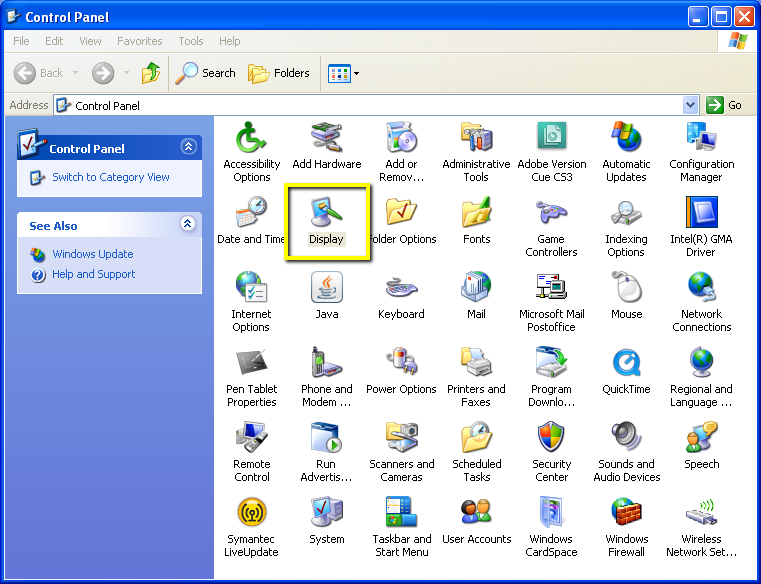
Task: Select the Keyboard icon
Action: click(x=401, y=287)
